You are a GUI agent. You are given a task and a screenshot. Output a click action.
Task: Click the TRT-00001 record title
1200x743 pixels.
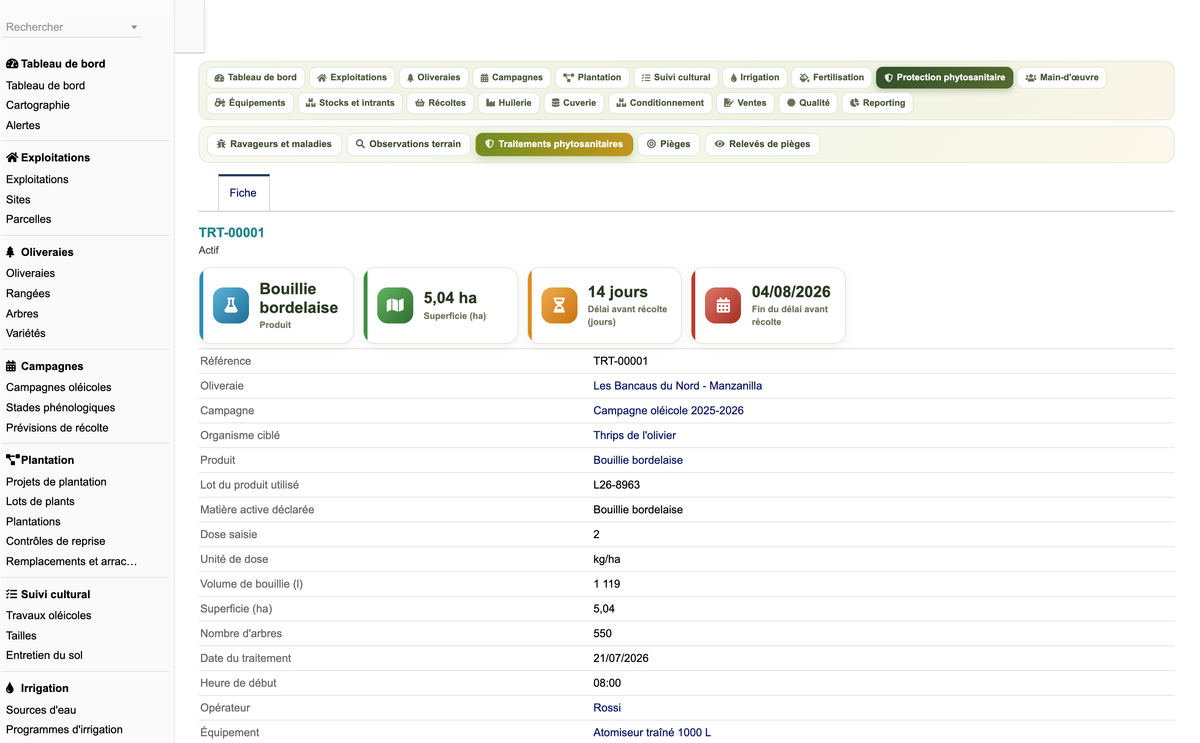click(x=232, y=232)
